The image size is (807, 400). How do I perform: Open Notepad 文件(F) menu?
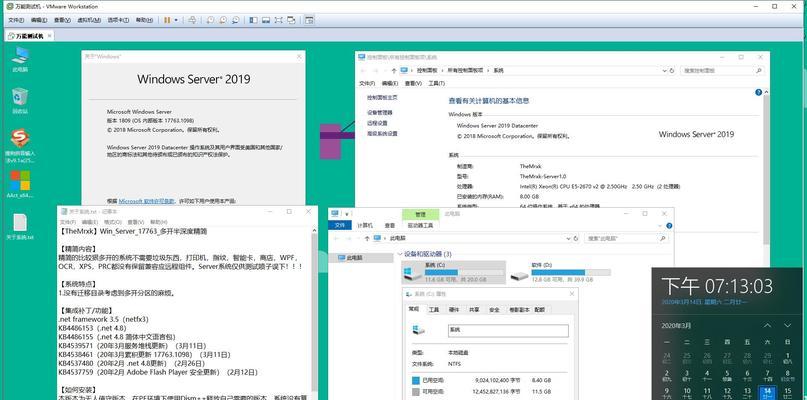[x=68, y=222]
